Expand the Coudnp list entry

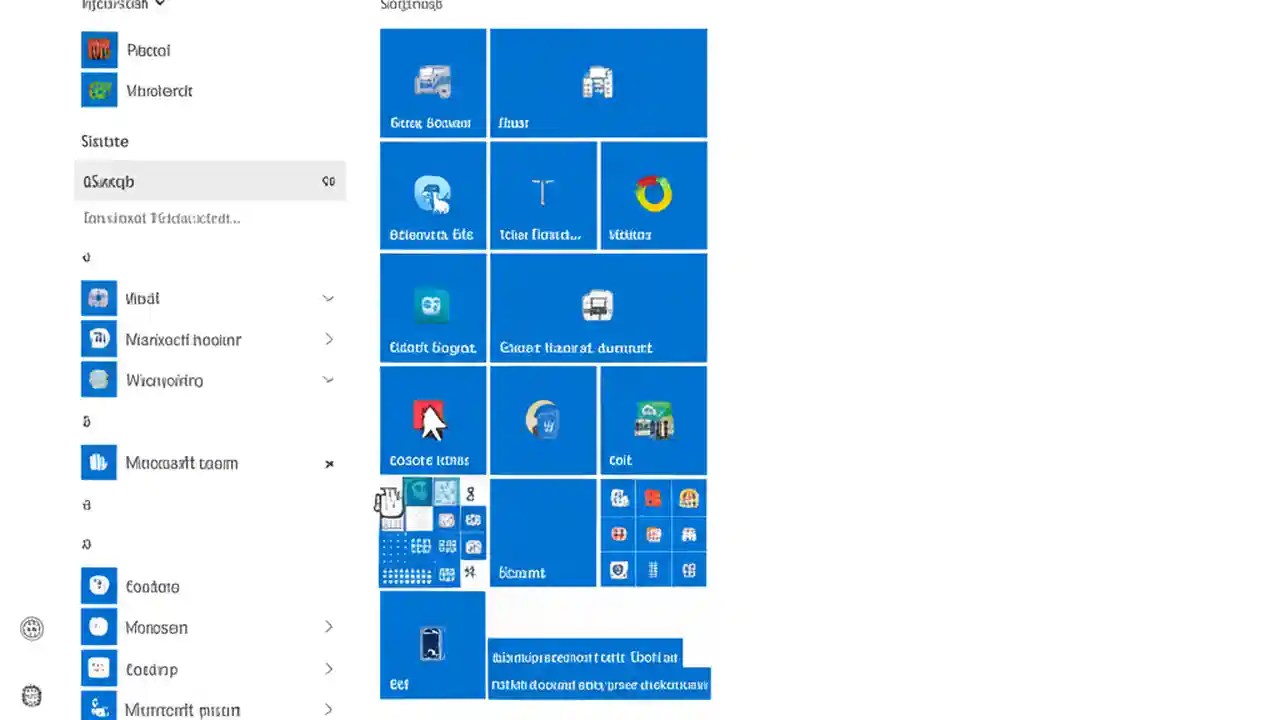tap(329, 668)
